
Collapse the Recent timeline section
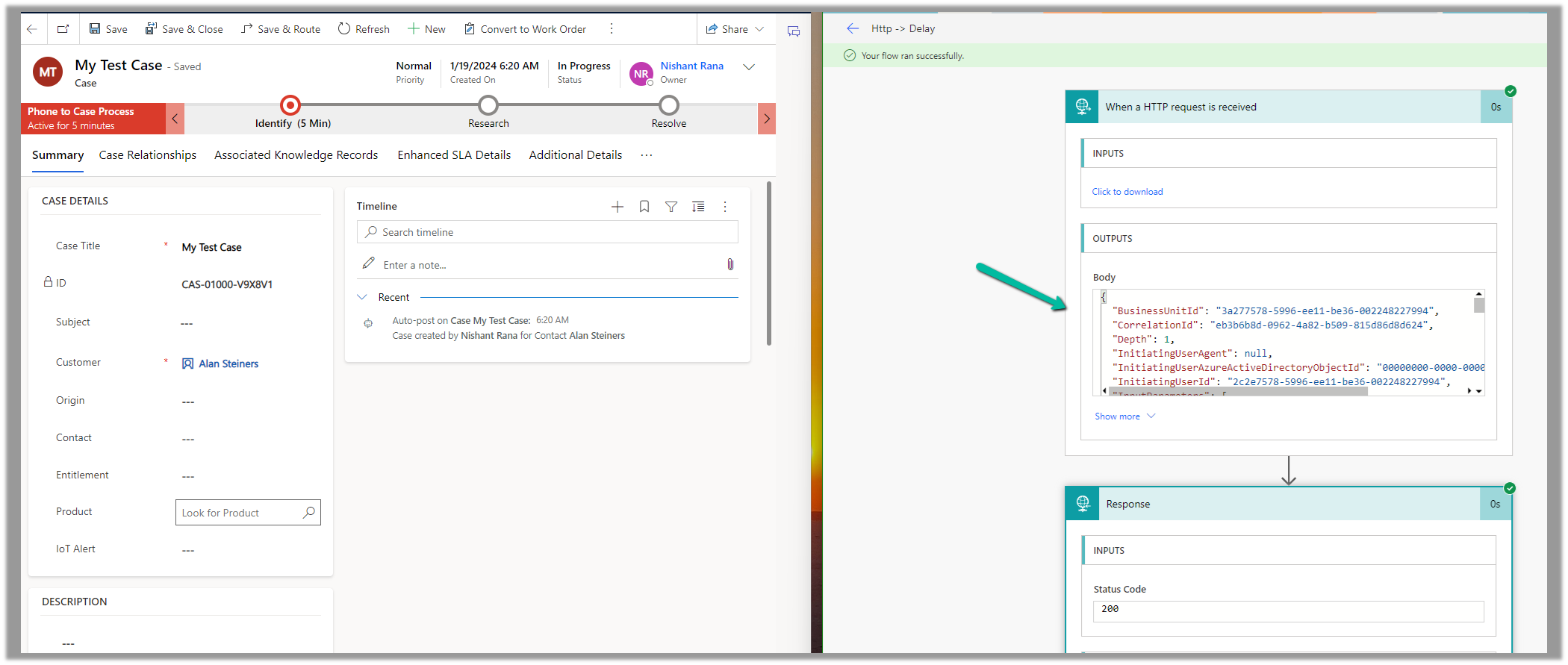point(362,297)
